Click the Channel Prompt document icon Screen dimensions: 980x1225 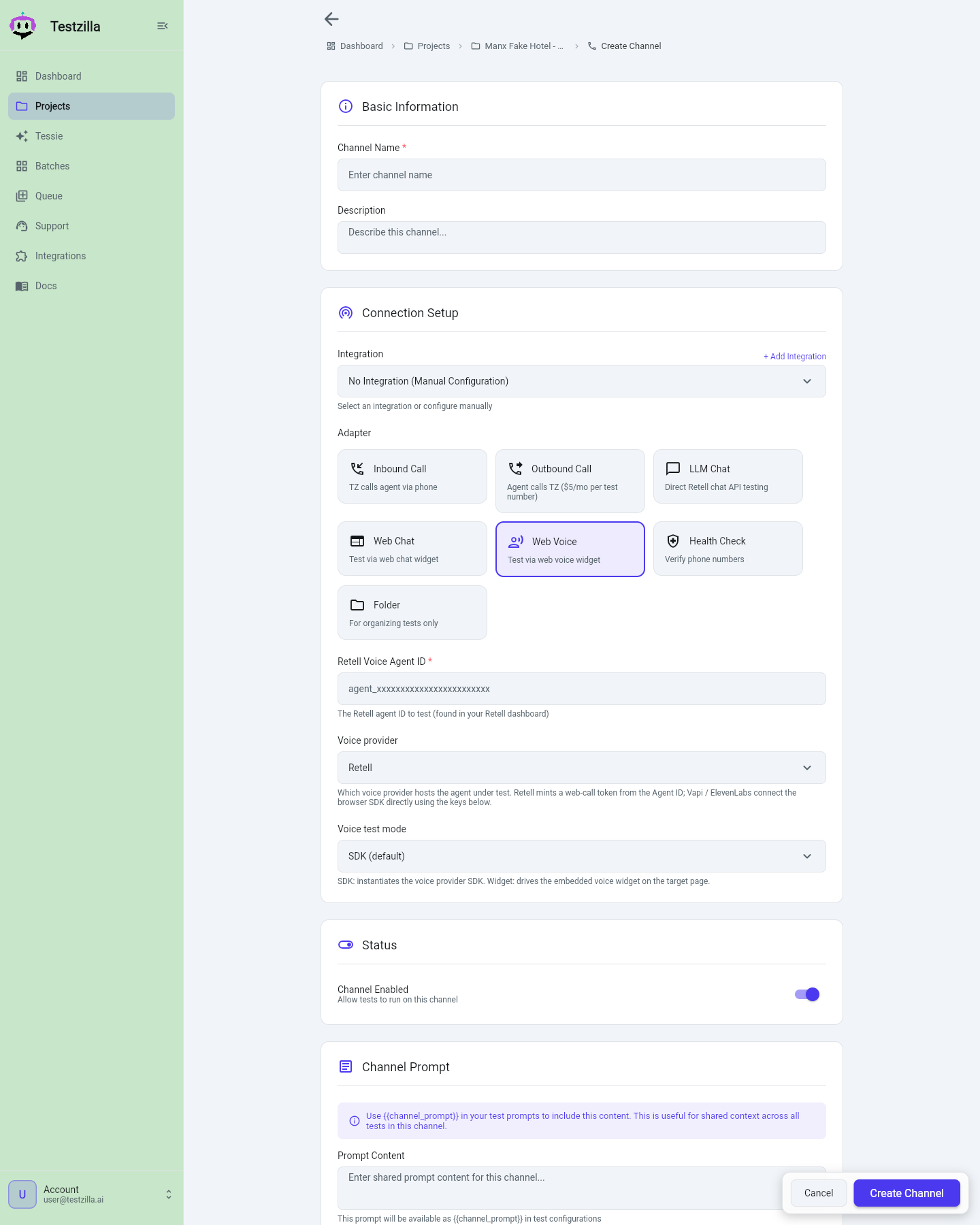pyautogui.click(x=346, y=1066)
